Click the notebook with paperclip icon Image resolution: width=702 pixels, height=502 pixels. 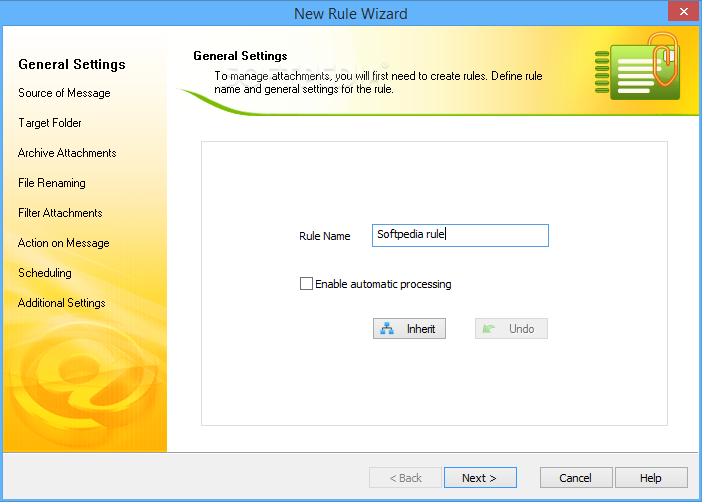(x=638, y=66)
